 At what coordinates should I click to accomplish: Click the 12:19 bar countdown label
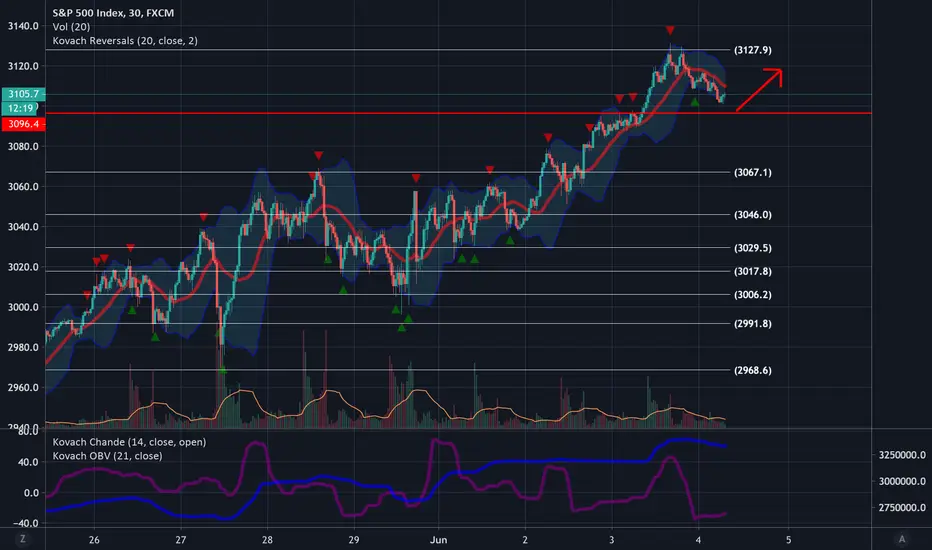click(20, 108)
